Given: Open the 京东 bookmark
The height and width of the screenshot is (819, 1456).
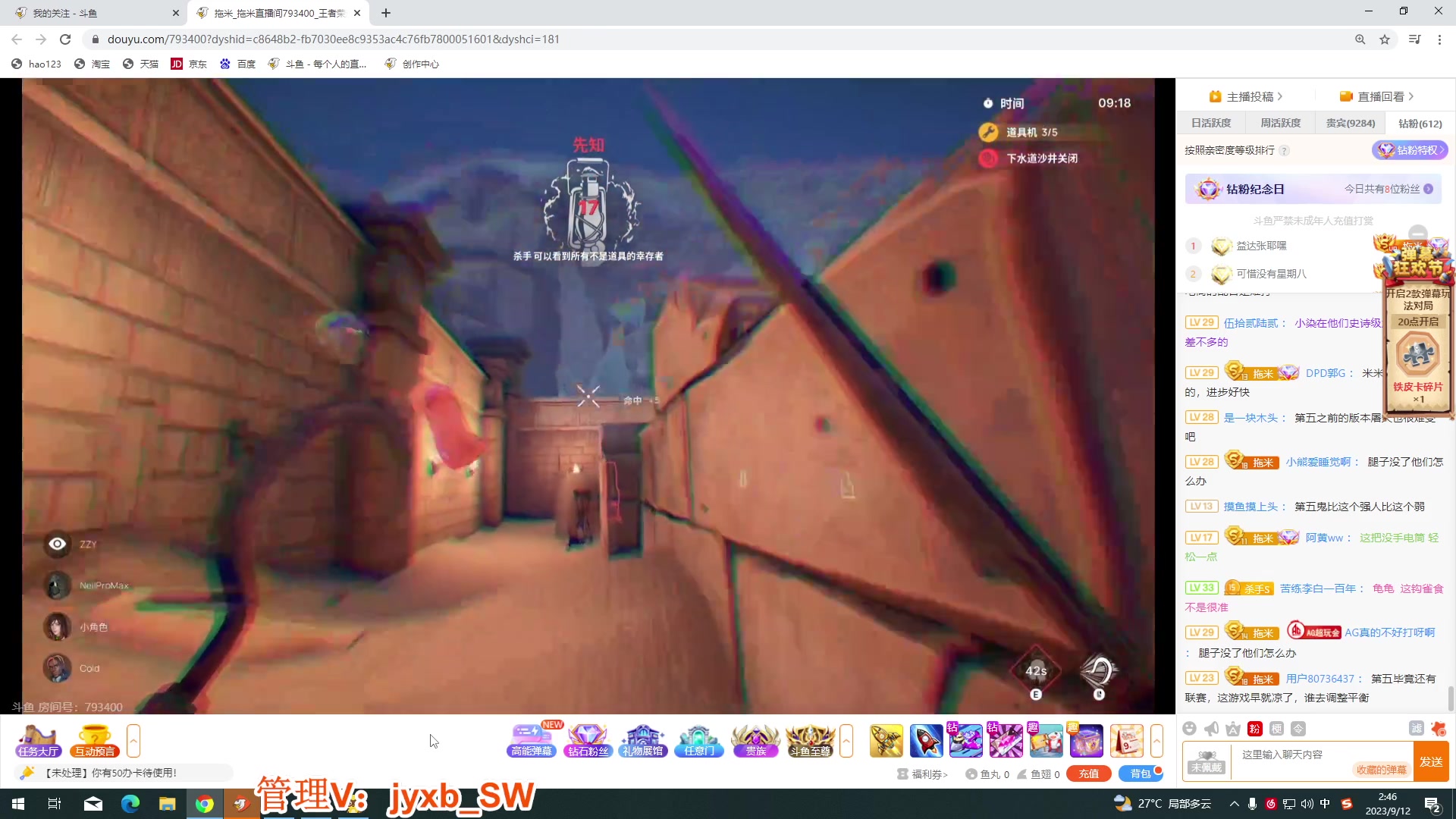Looking at the screenshot, I should pos(189,64).
